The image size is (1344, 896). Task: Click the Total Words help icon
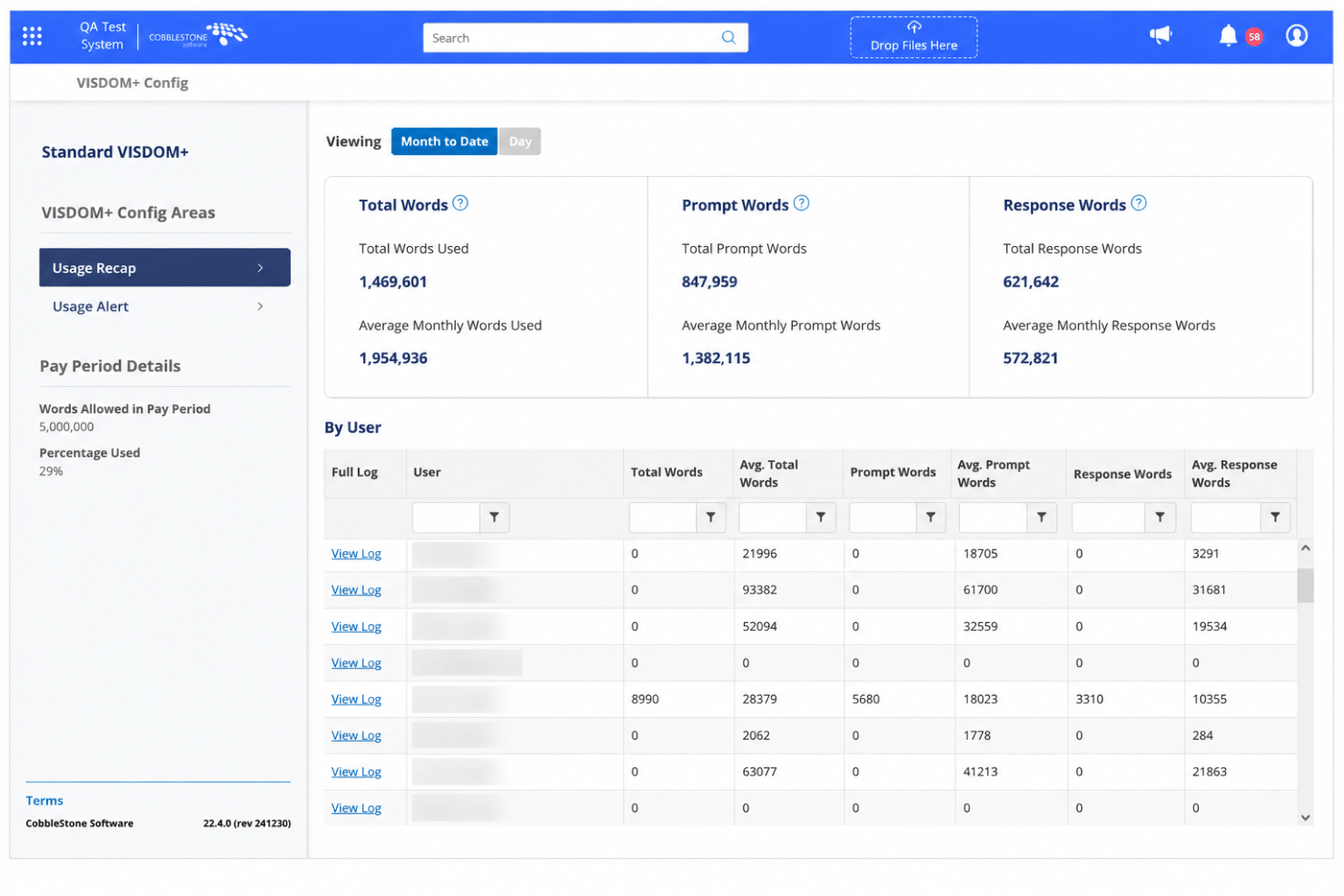pos(460,203)
